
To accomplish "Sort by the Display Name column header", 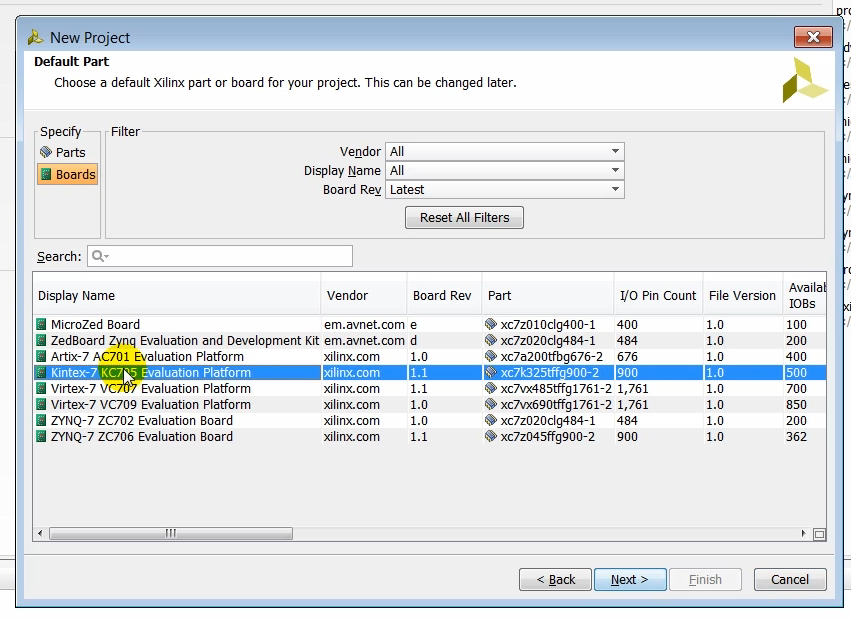I will point(77,296).
